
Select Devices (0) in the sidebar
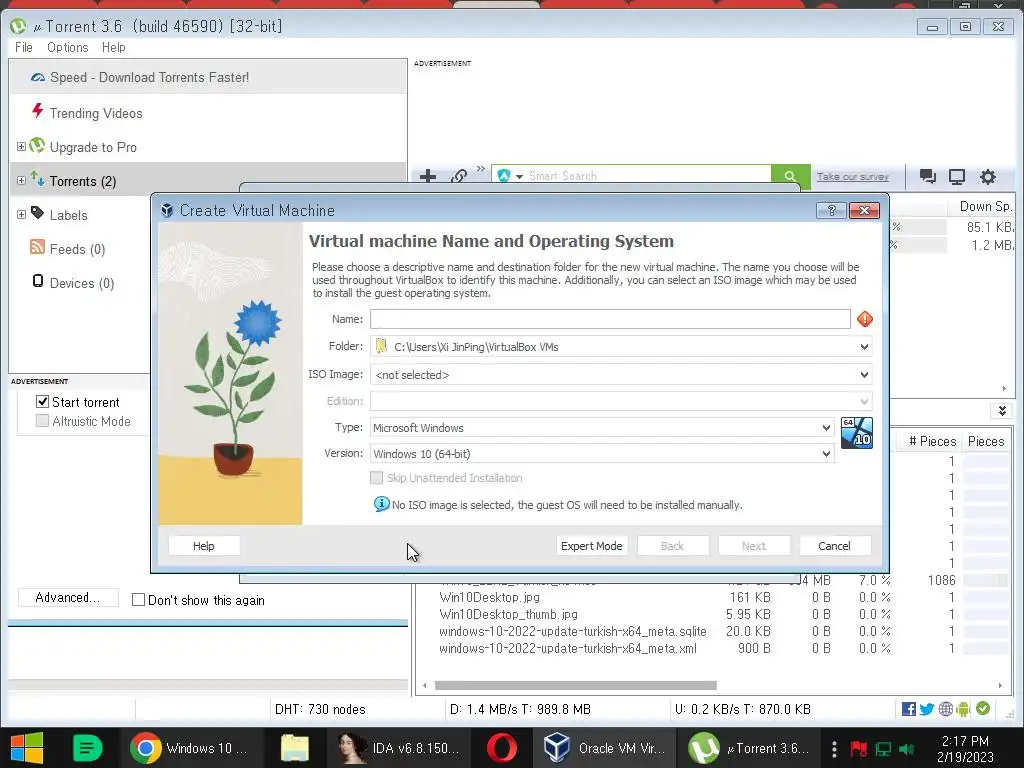pyautogui.click(x=82, y=283)
